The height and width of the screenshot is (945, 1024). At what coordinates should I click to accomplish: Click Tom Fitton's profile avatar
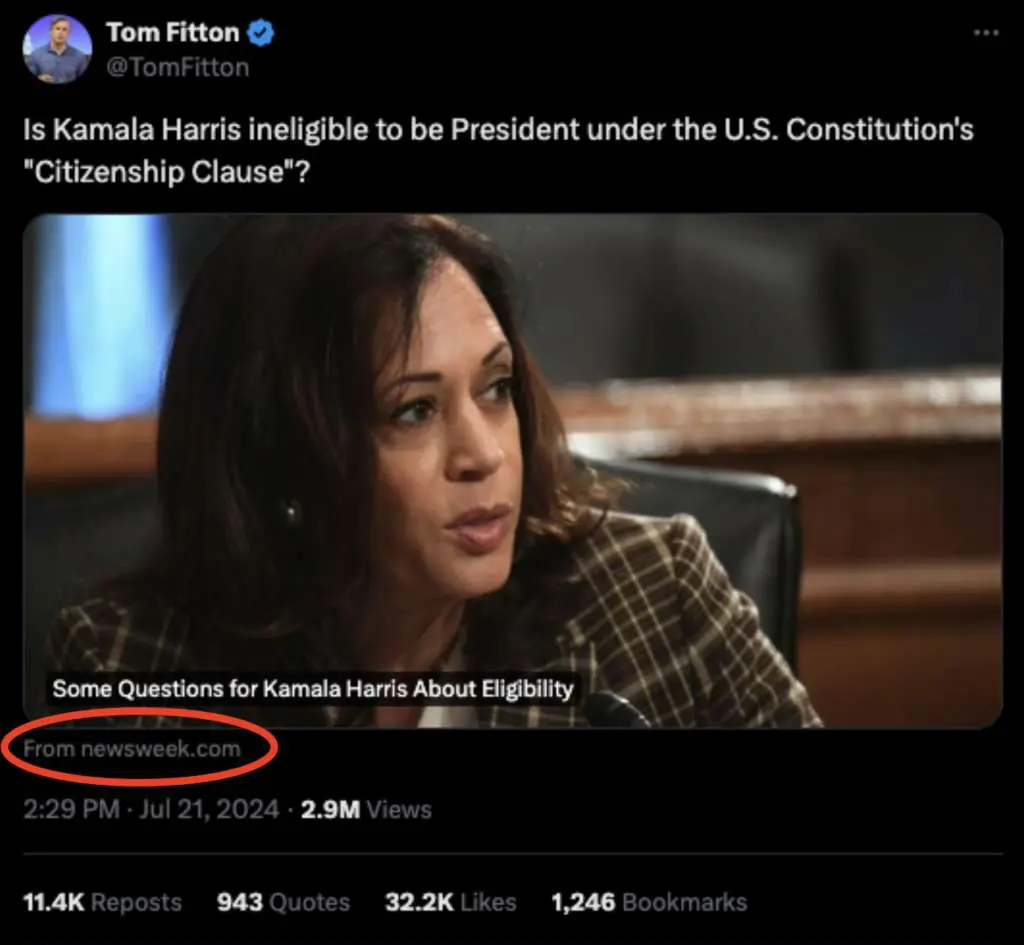pos(57,49)
